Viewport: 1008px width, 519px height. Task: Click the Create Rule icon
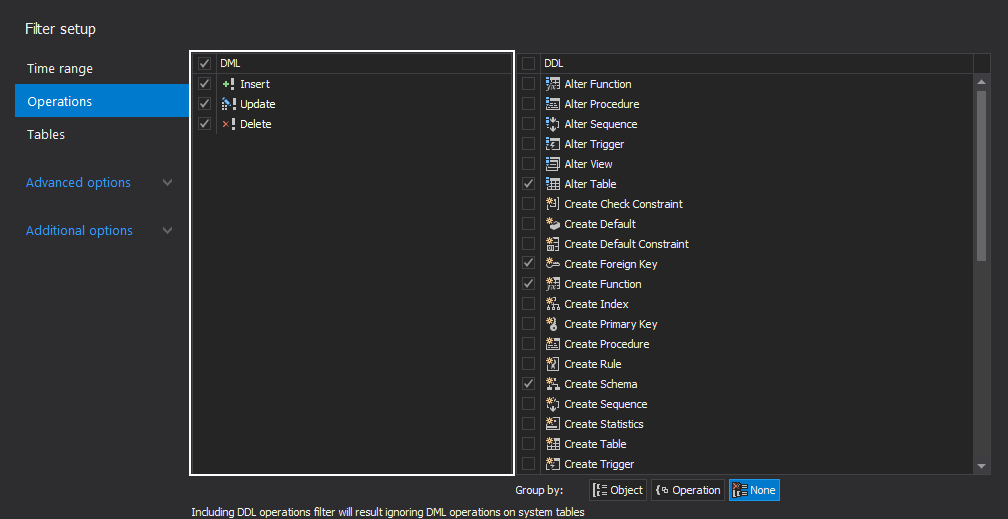point(552,364)
